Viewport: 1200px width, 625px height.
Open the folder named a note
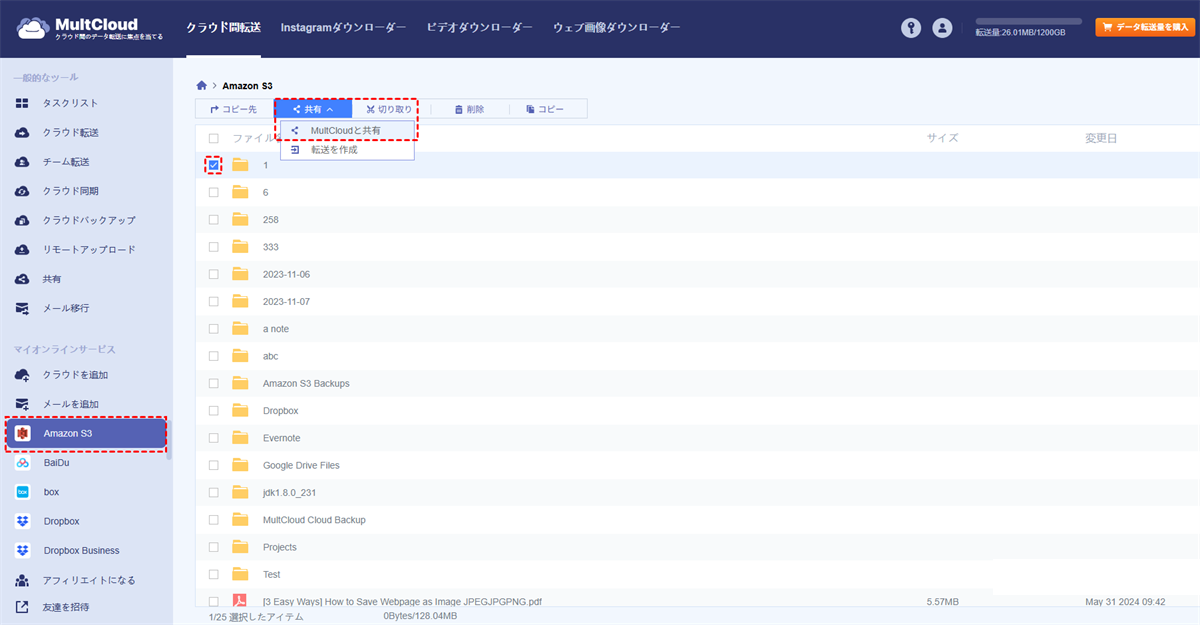pos(276,329)
